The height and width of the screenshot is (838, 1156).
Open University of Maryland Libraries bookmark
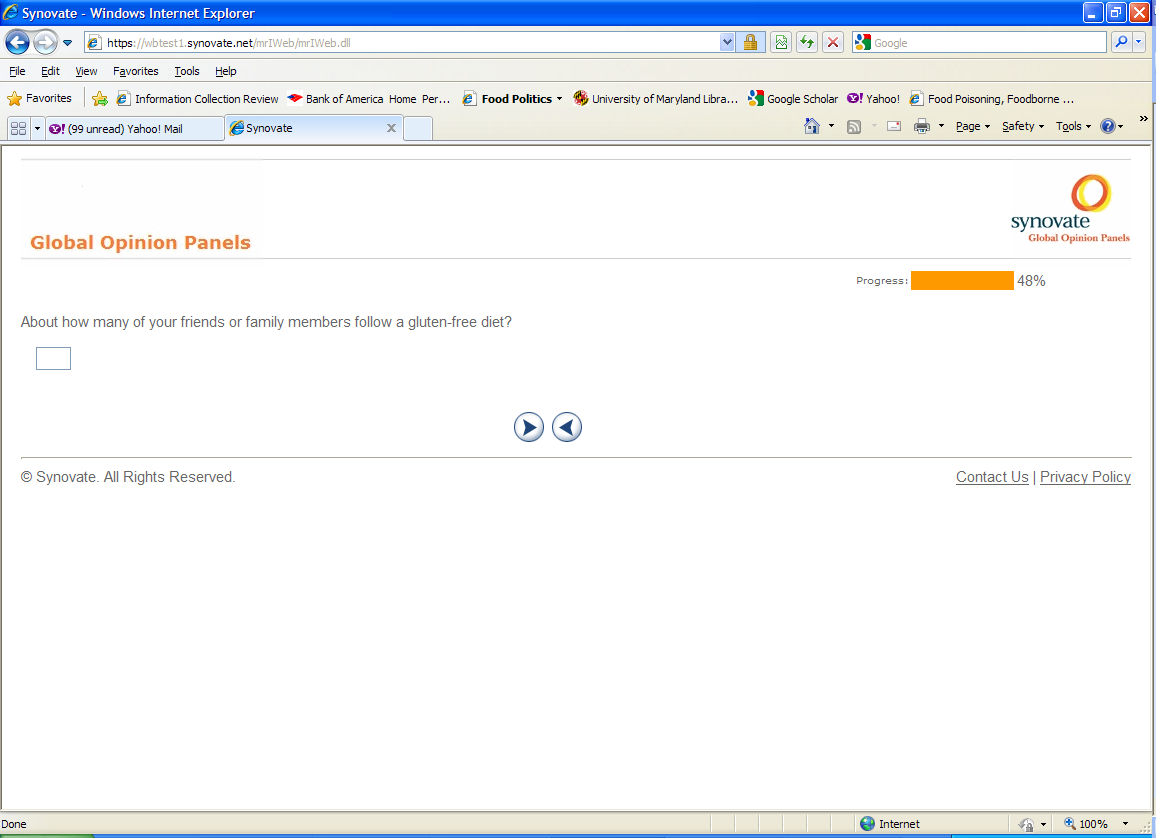tap(655, 99)
